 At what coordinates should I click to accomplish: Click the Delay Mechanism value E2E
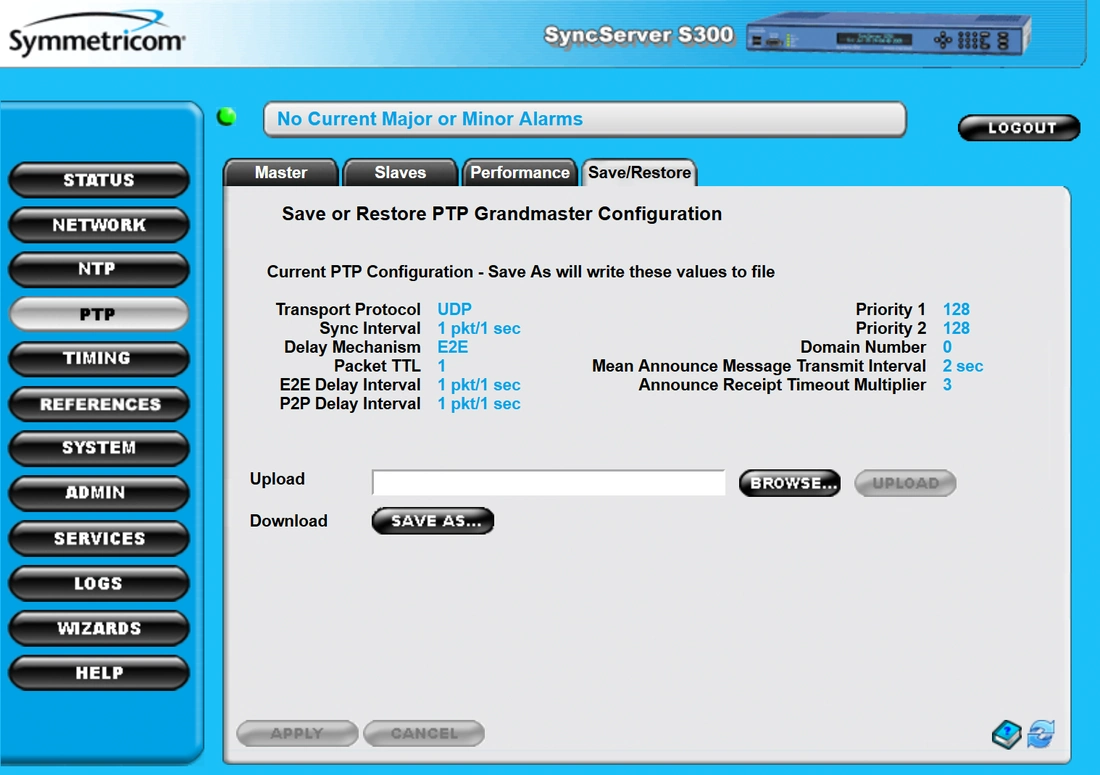pyautogui.click(x=452, y=347)
